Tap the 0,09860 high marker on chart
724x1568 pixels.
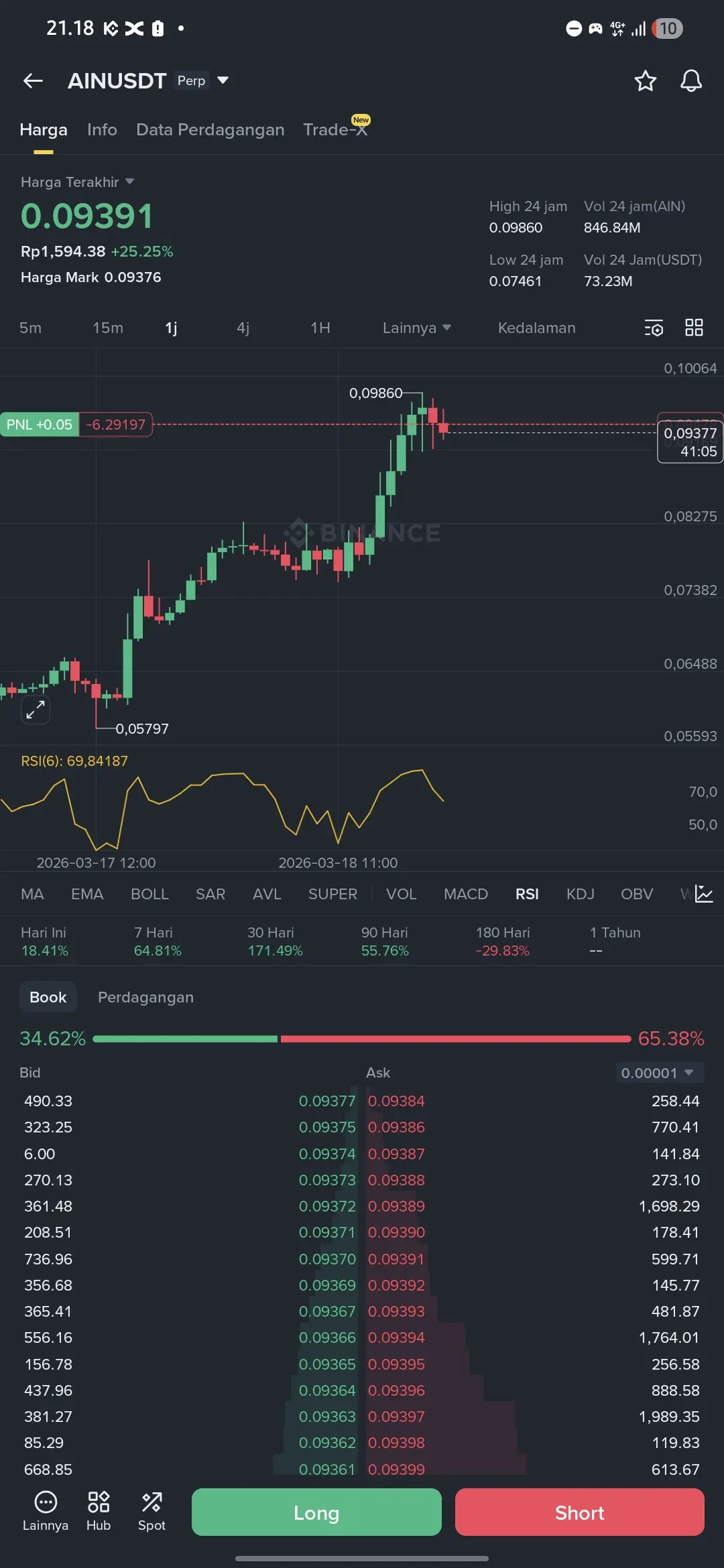[376, 393]
